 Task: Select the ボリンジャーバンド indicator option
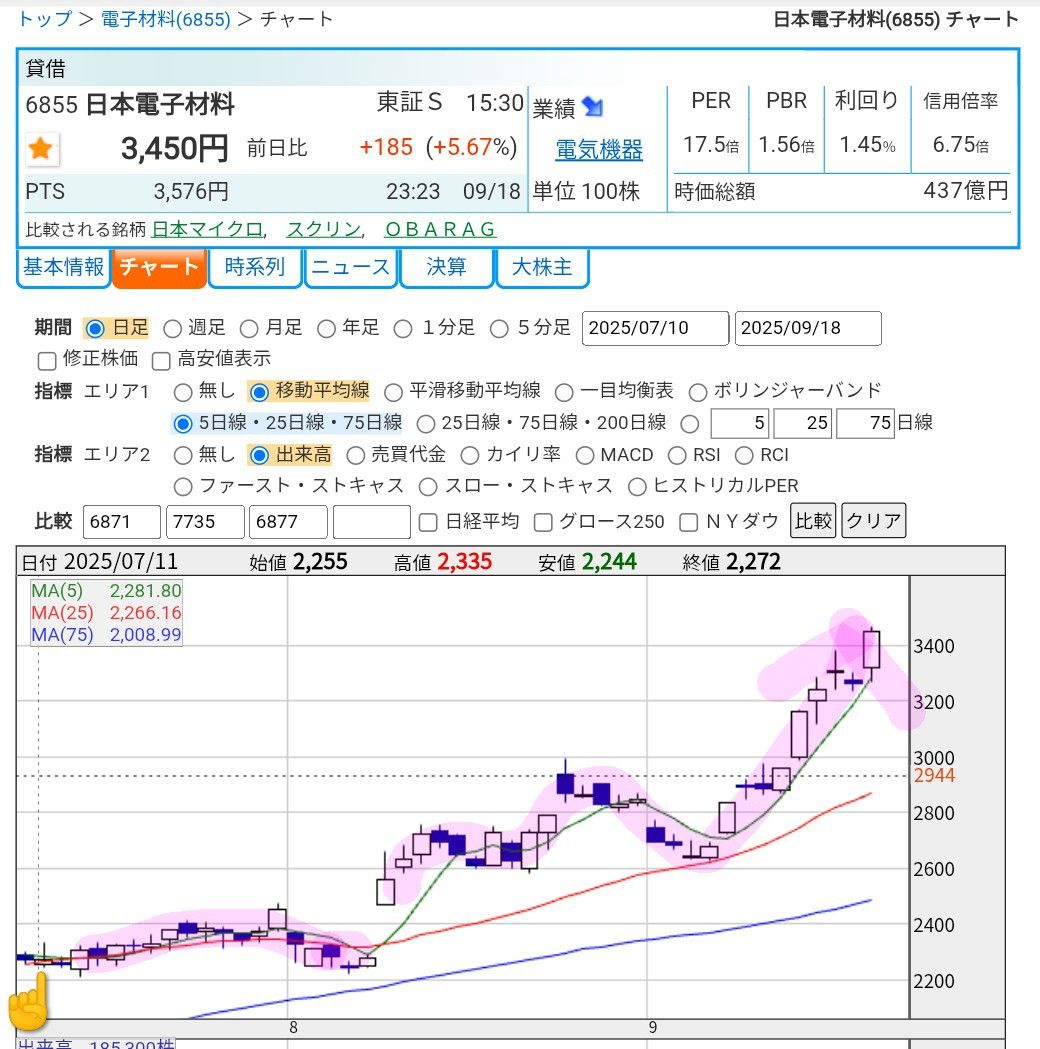click(698, 391)
